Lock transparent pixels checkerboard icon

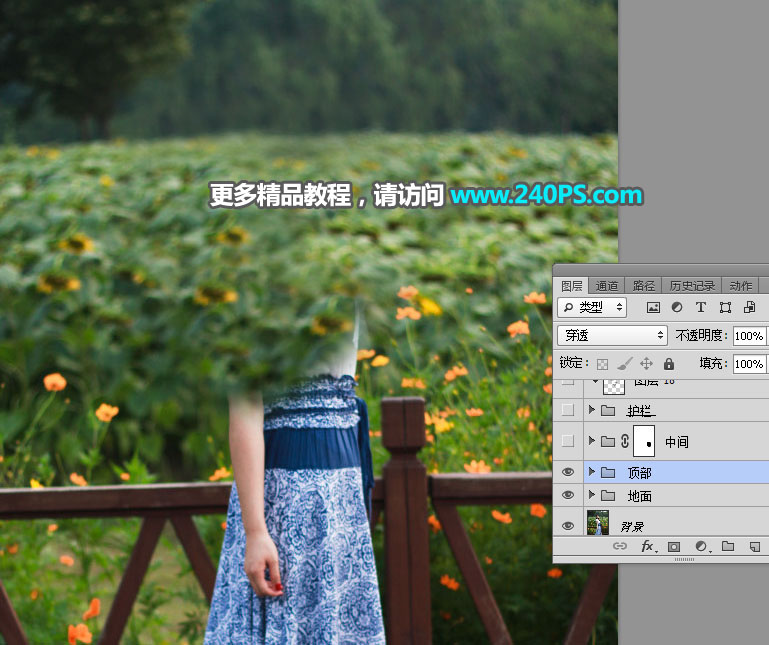point(602,364)
